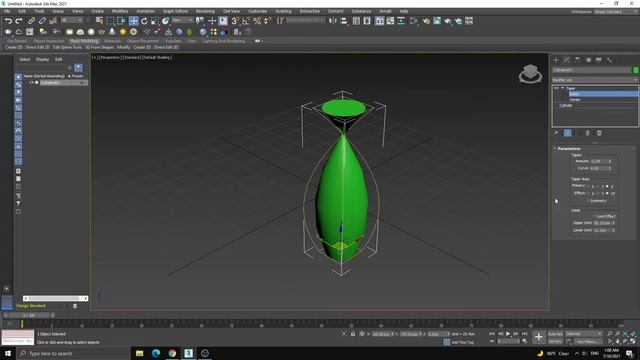This screenshot has height=360, width=640.
Task: Click the green object color swatch
Action: tap(636, 70)
